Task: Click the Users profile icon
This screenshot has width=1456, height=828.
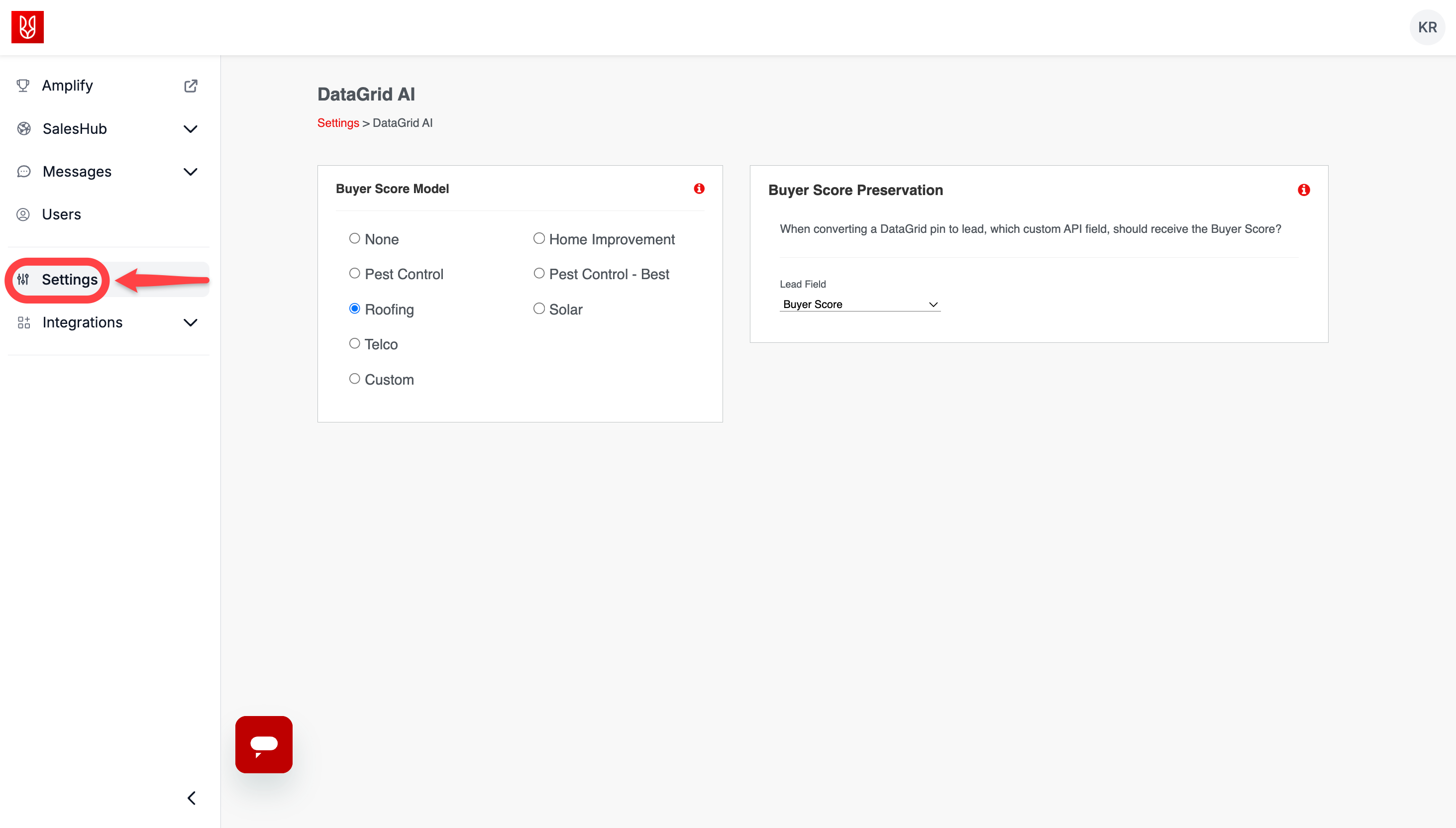Action: (23, 214)
